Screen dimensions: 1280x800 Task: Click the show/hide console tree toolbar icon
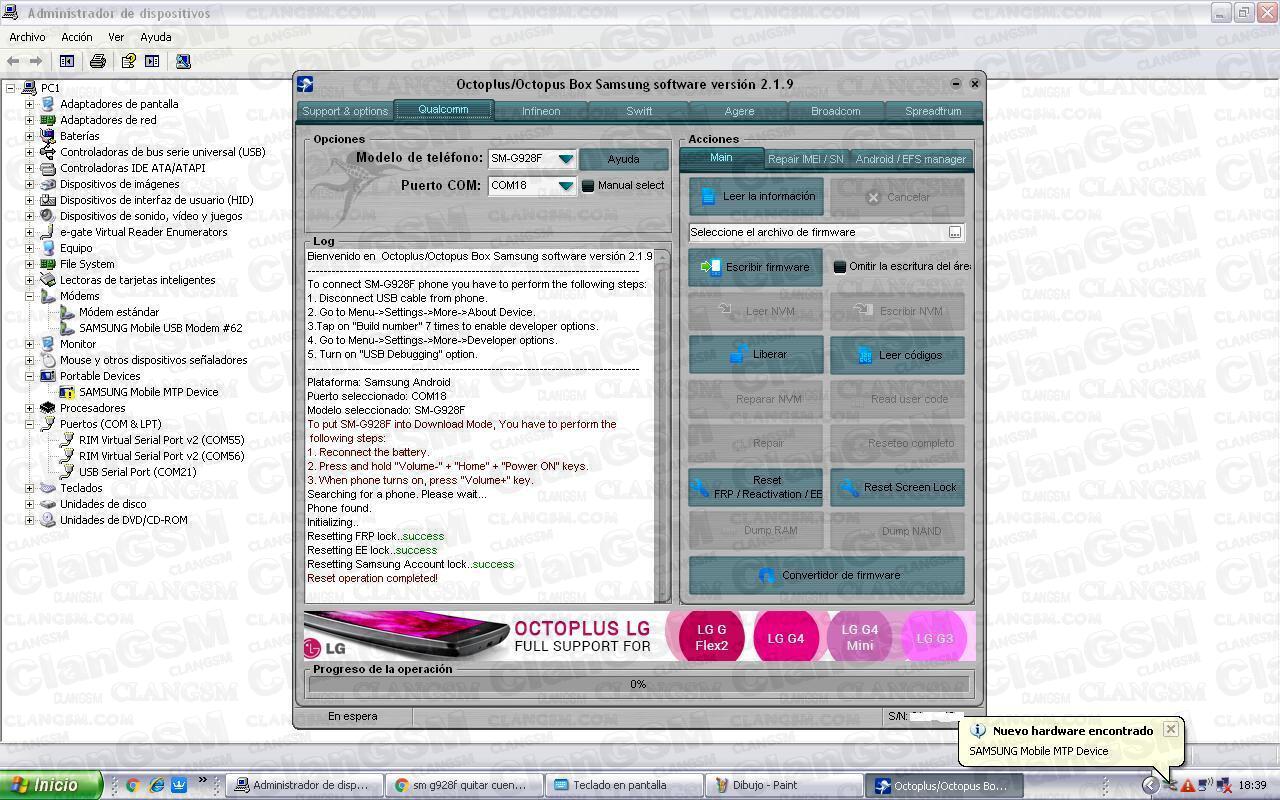point(66,61)
